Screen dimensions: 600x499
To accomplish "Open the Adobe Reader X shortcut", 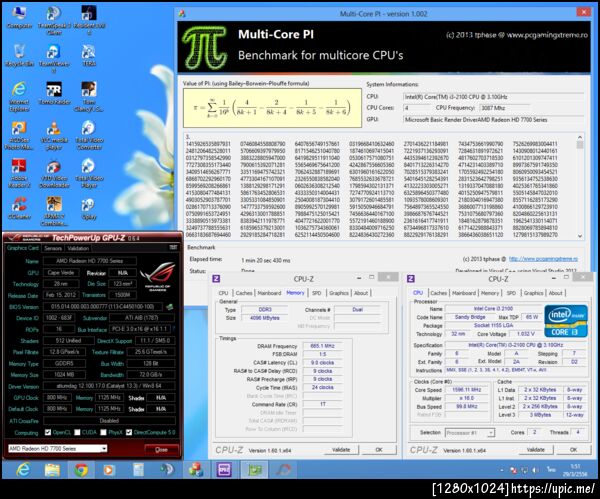I will (x=19, y=173).
